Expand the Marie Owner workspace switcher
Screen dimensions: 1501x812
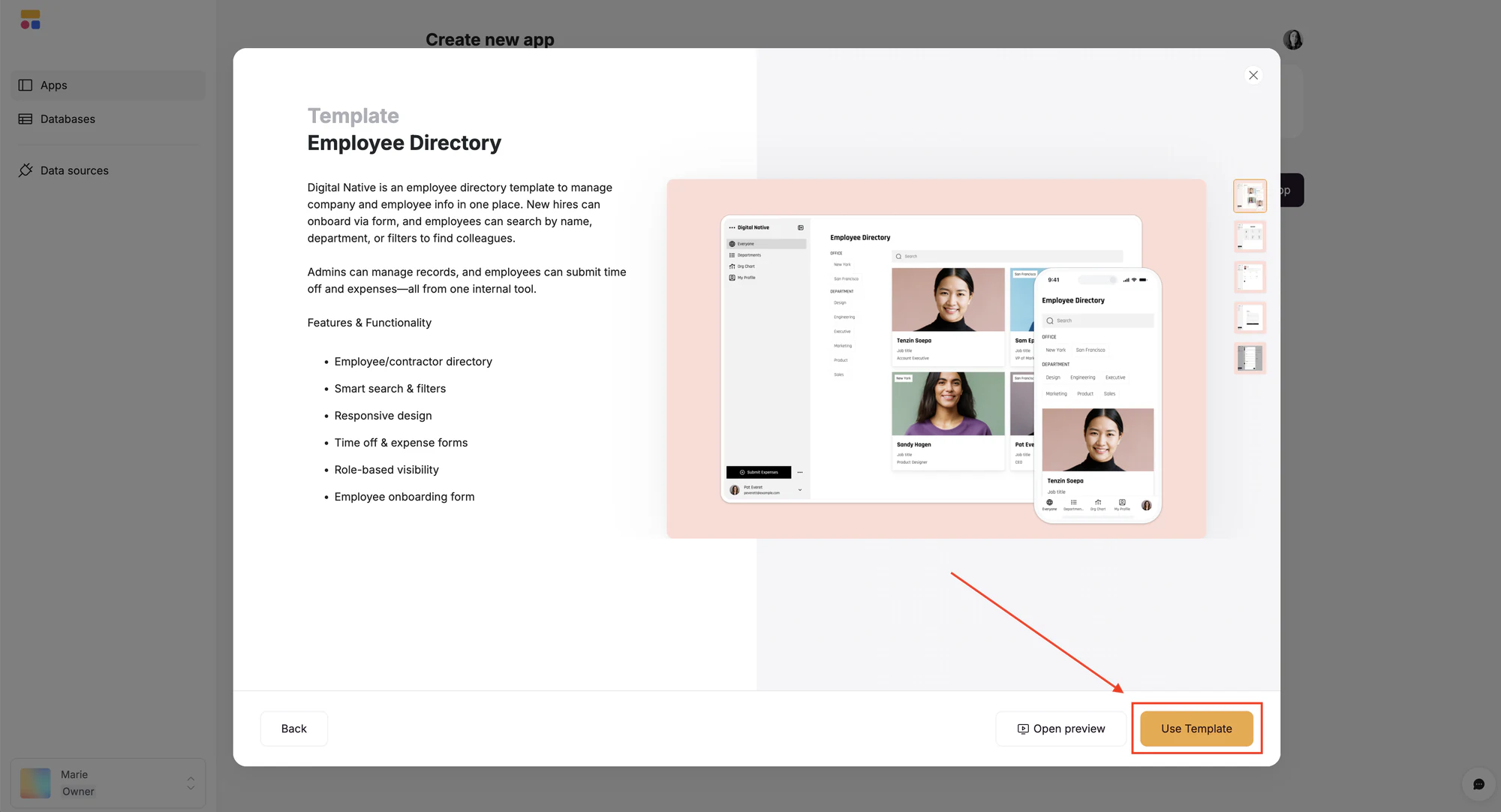[x=108, y=783]
